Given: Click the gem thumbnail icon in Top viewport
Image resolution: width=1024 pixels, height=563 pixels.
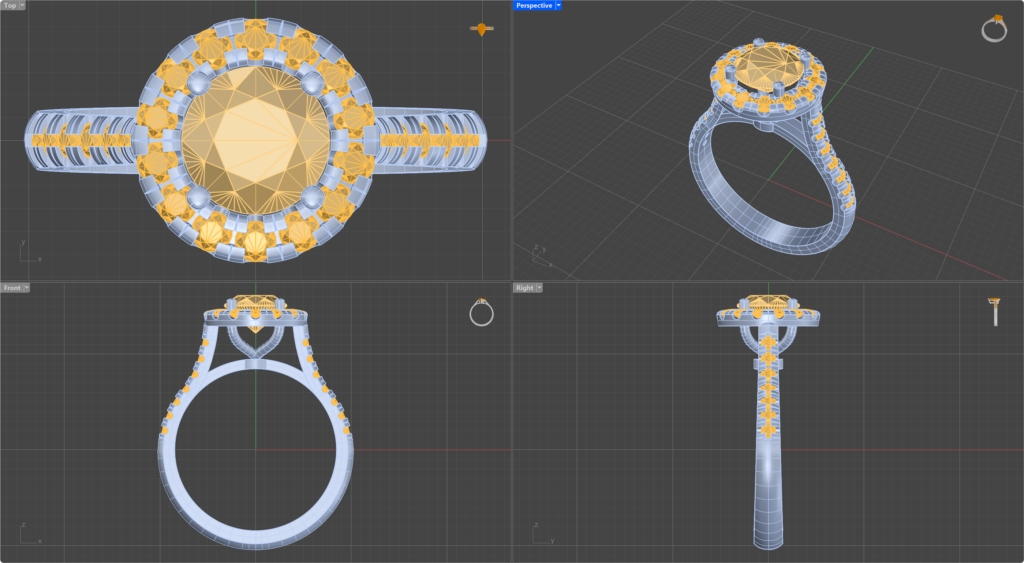Looking at the screenshot, I should [483, 29].
